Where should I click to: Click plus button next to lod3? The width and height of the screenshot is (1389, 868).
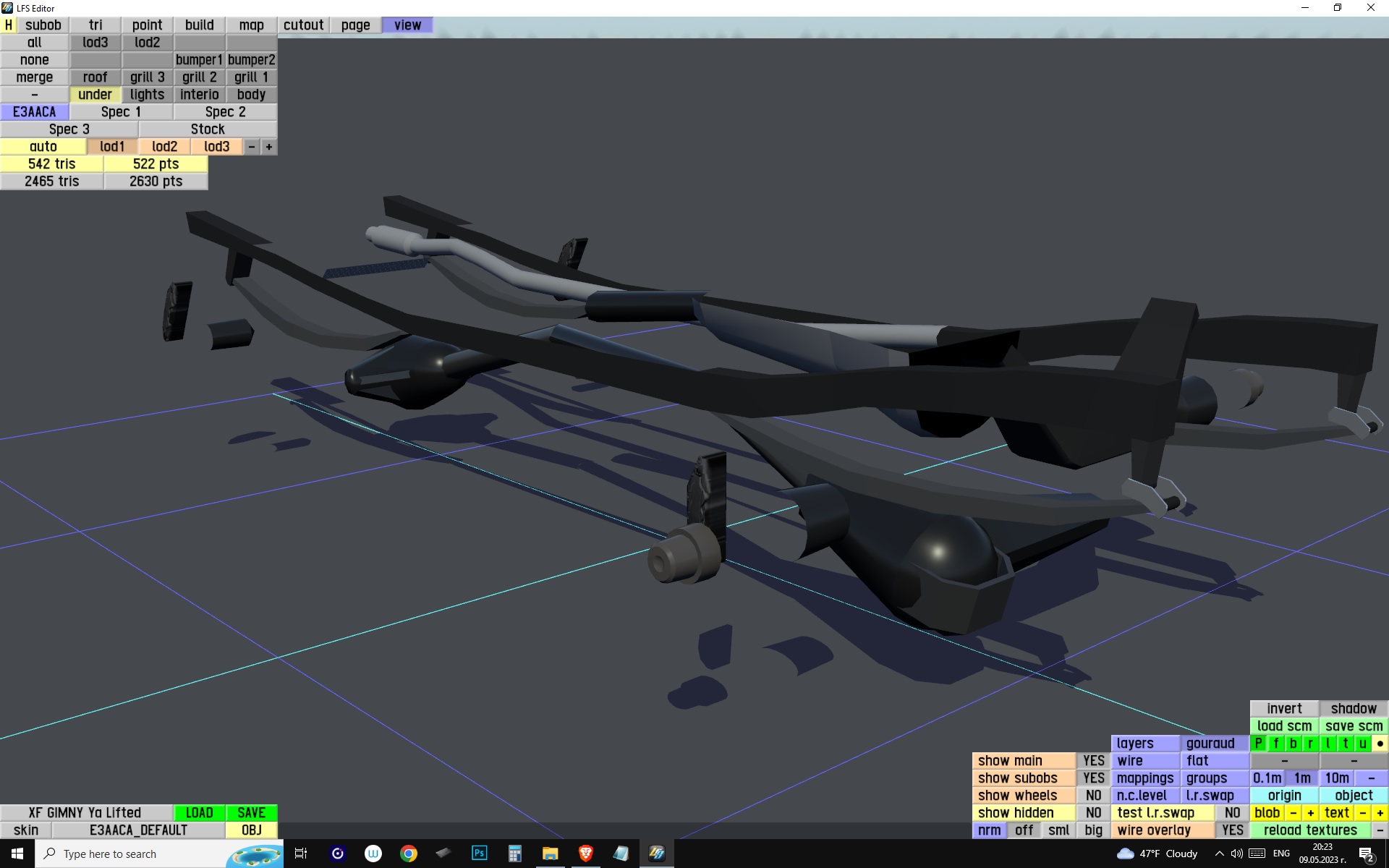[269, 147]
